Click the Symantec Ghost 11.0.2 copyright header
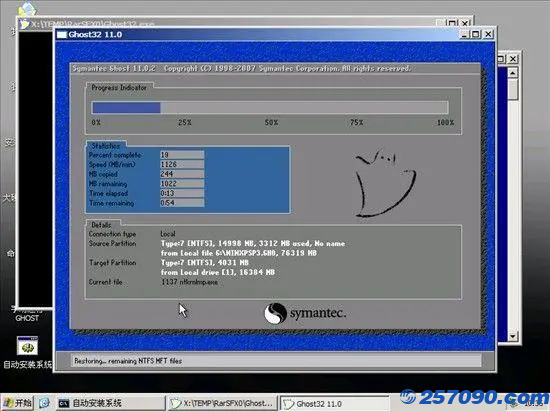This screenshot has width=550, height=412. pyautogui.click(x=241, y=68)
